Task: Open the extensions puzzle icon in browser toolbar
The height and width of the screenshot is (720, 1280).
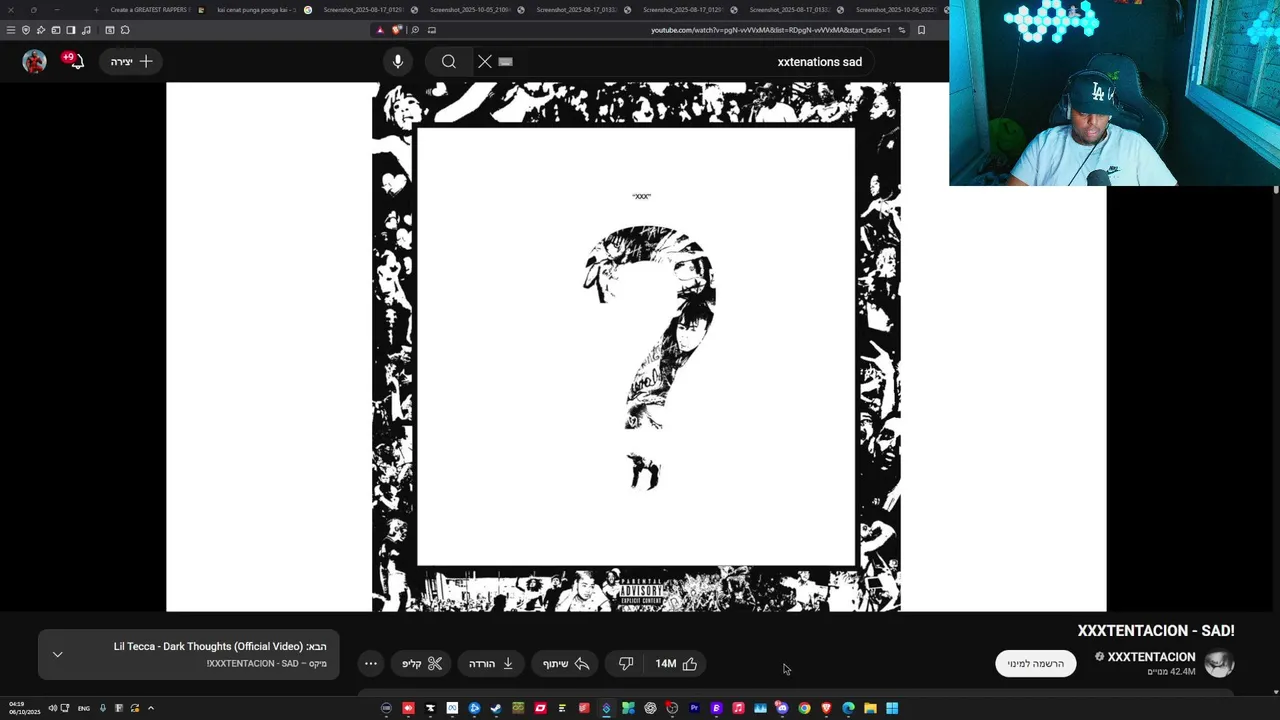Action: 125,30
